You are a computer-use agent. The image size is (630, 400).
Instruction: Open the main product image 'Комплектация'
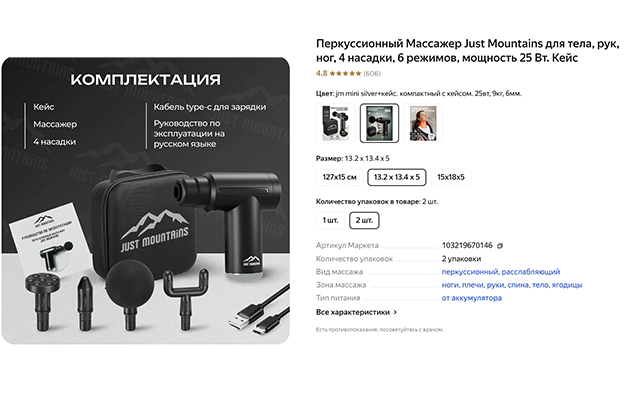point(145,200)
